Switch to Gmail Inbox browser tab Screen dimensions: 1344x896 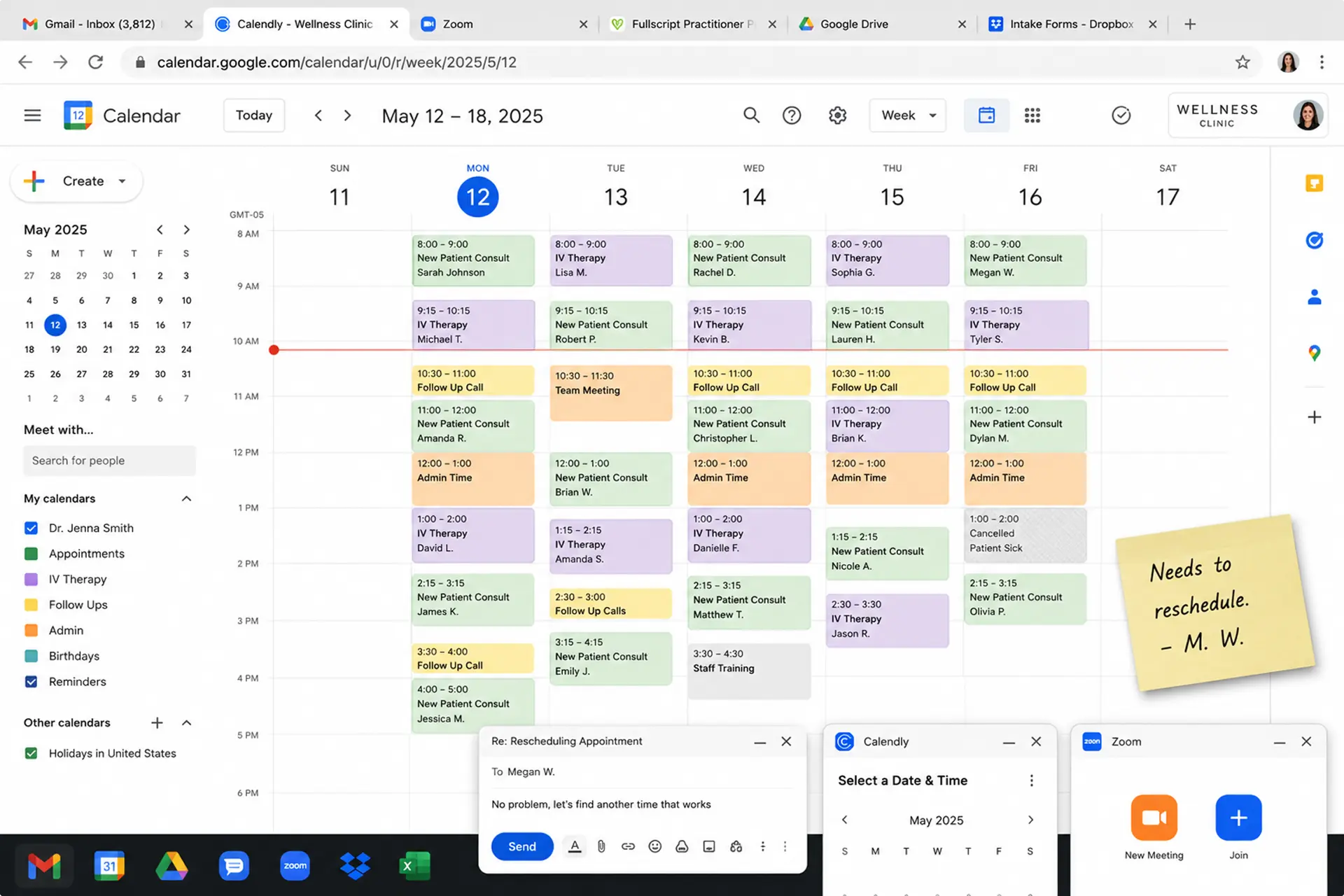click(x=99, y=24)
